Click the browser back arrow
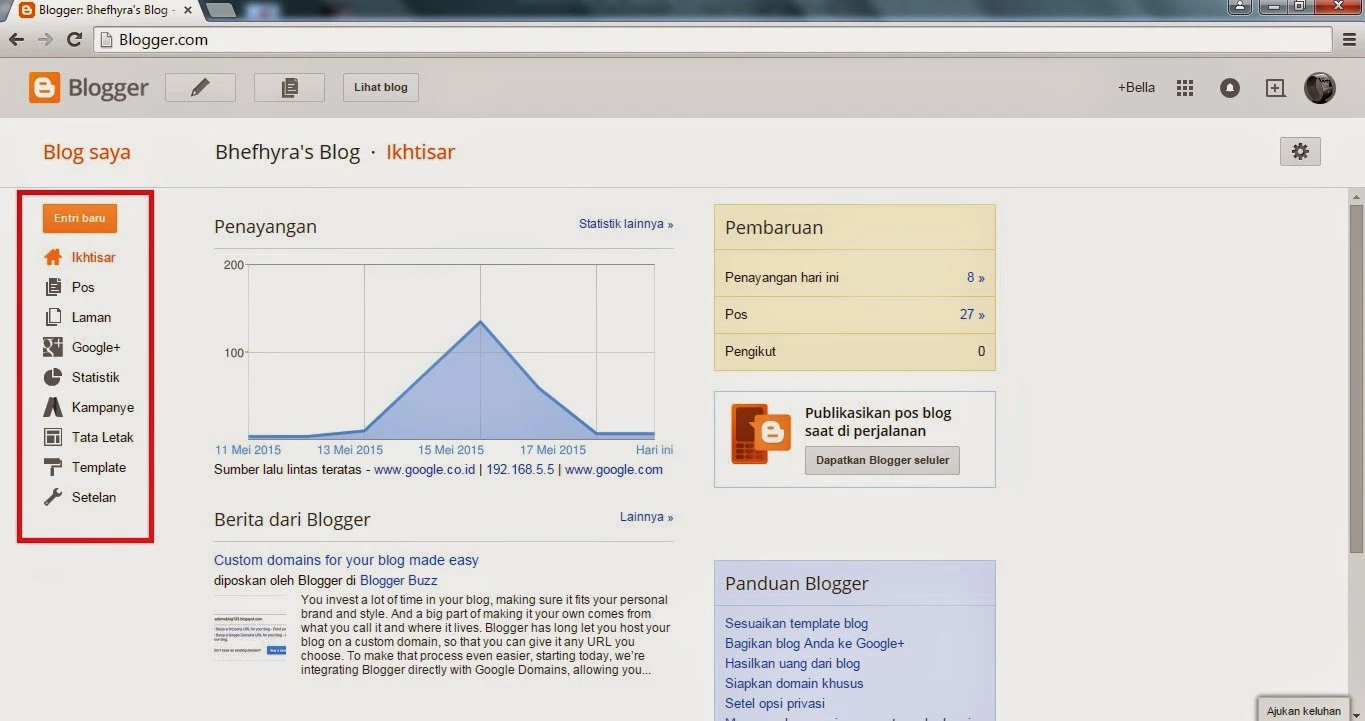The height and width of the screenshot is (721, 1365). tap(17, 40)
